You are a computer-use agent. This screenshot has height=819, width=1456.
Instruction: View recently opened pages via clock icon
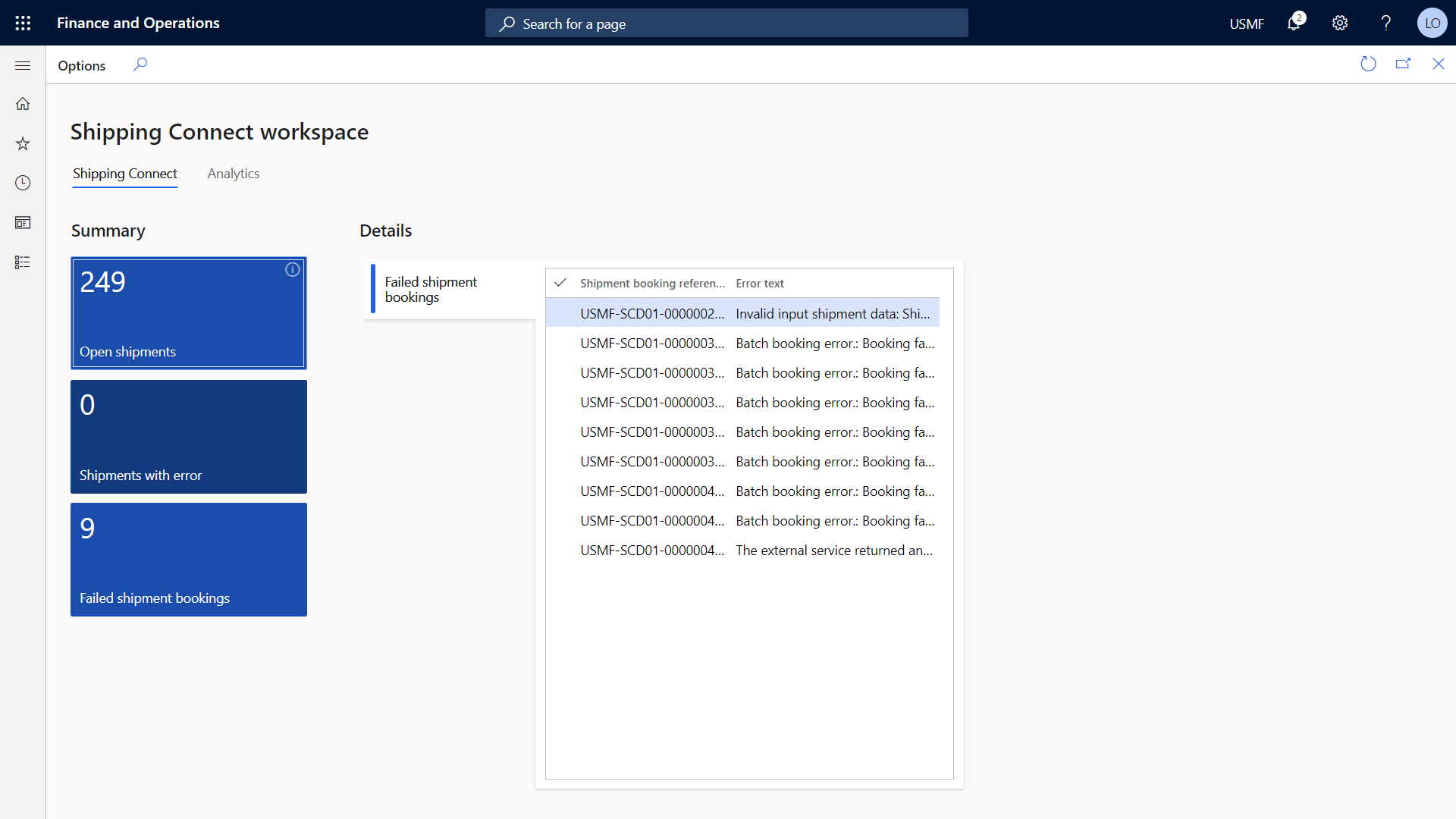pos(23,183)
